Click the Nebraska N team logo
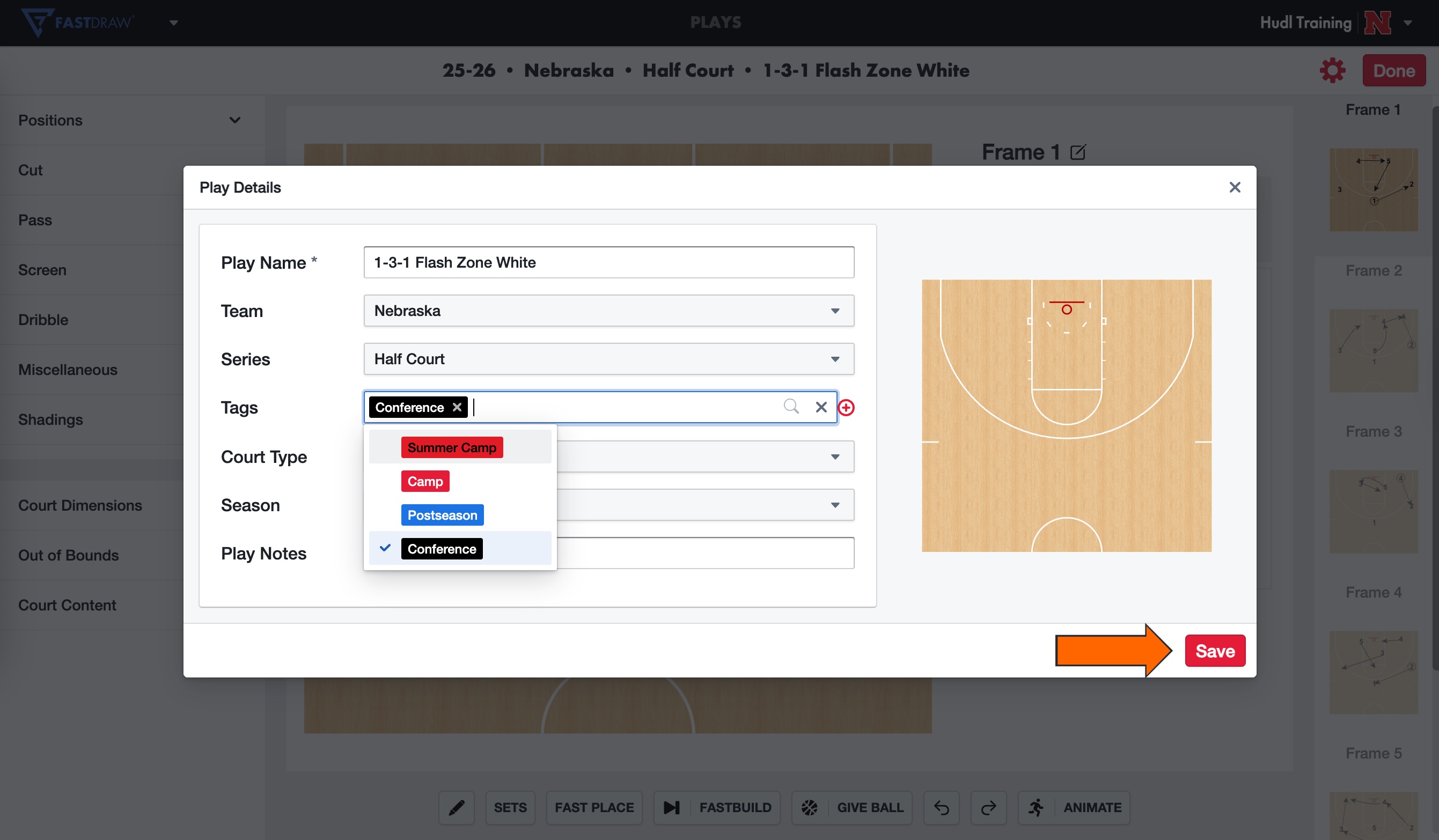The width and height of the screenshot is (1439, 840). (1377, 23)
